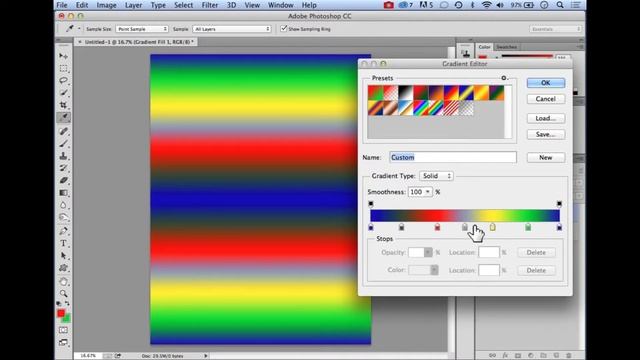Select the Move tool
The image size is (640, 360).
coord(63,56)
